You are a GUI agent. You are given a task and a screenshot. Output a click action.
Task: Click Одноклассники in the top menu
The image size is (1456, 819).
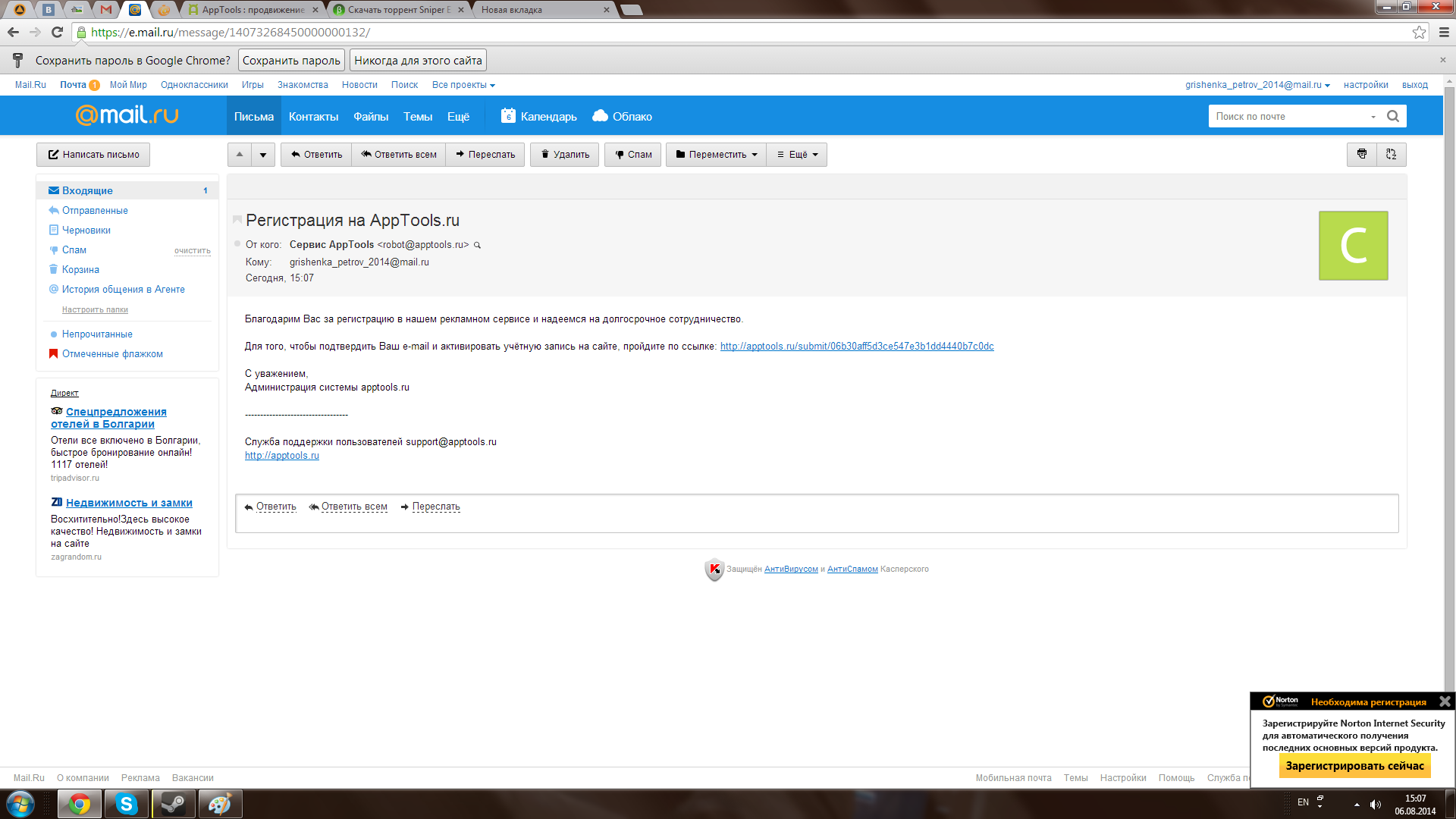coord(194,85)
